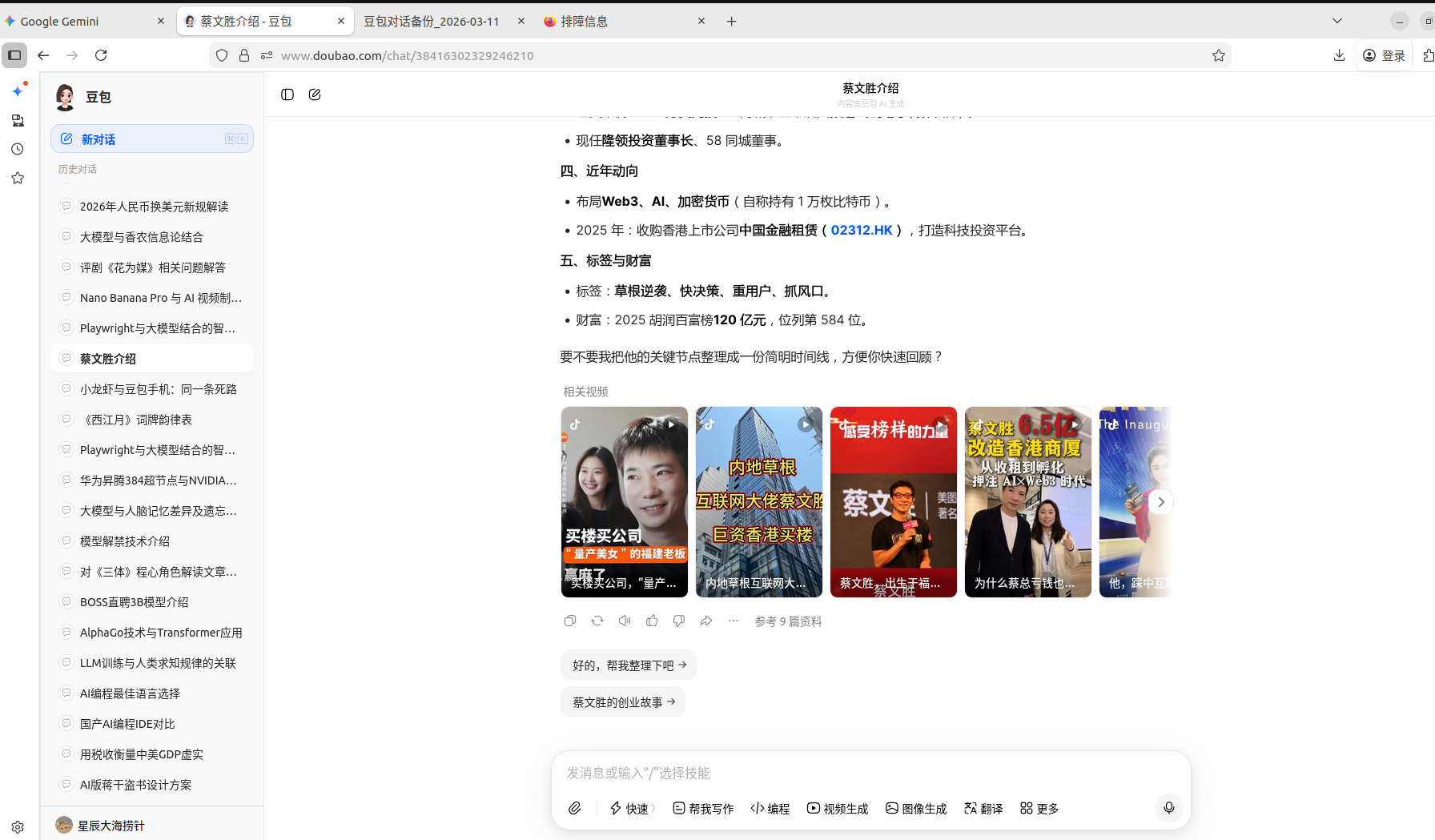Play the response aloud with the speaker icon
Viewport: 1435px width, 840px height.
[x=625, y=621]
